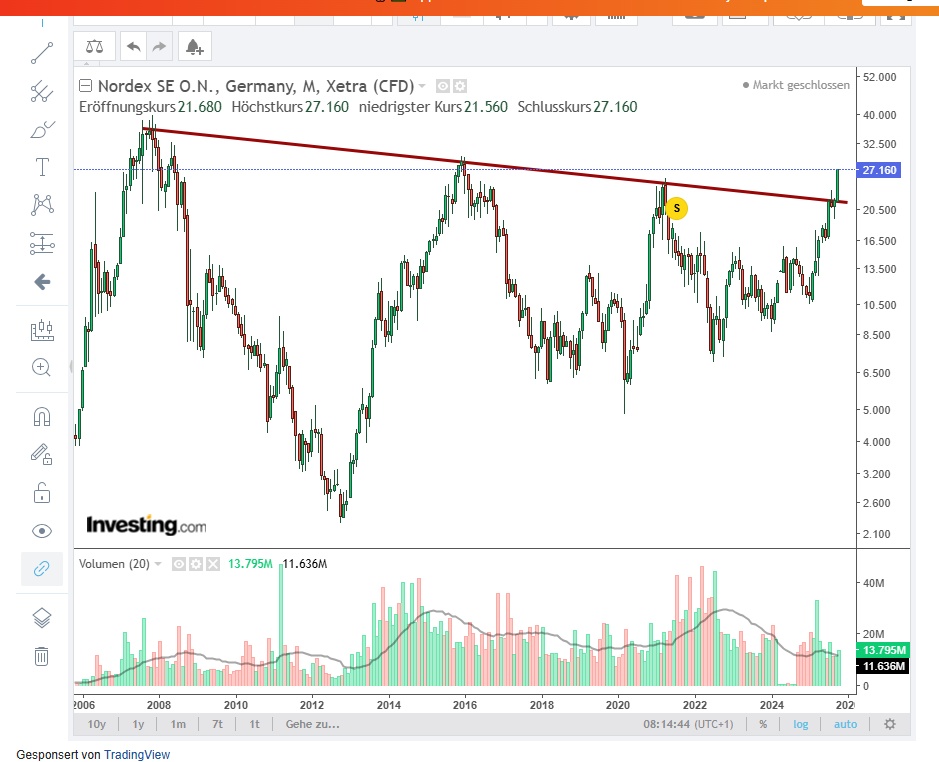Click the Schlusskurs 27.160 value
Image resolution: width=939 pixels, height=762 pixels.
[x=615, y=107]
